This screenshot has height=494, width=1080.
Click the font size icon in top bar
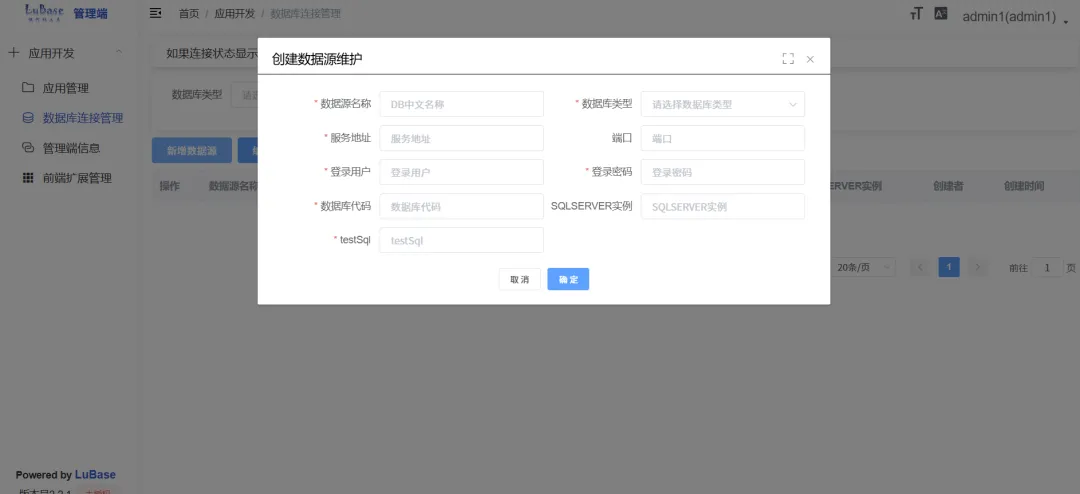(x=916, y=13)
